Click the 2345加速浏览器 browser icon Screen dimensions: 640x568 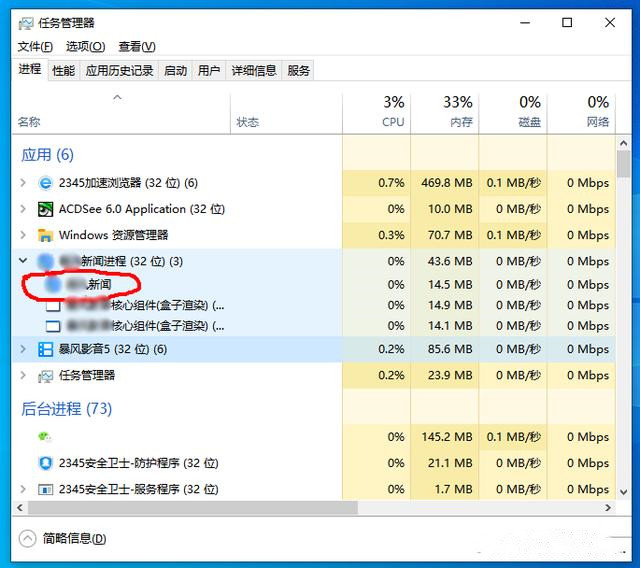click(45, 183)
